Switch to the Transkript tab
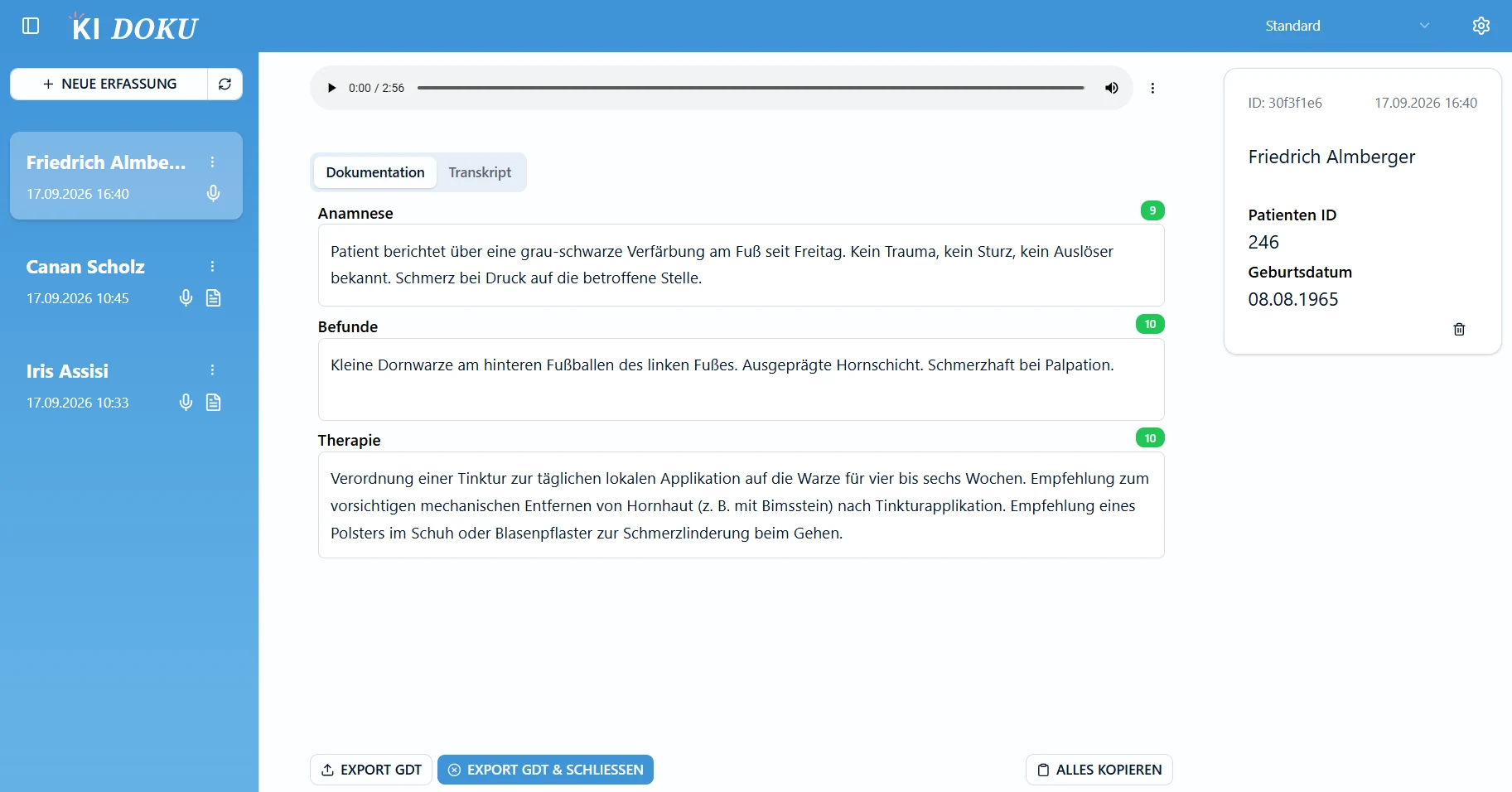The height and width of the screenshot is (792, 1512). pyautogui.click(x=480, y=172)
